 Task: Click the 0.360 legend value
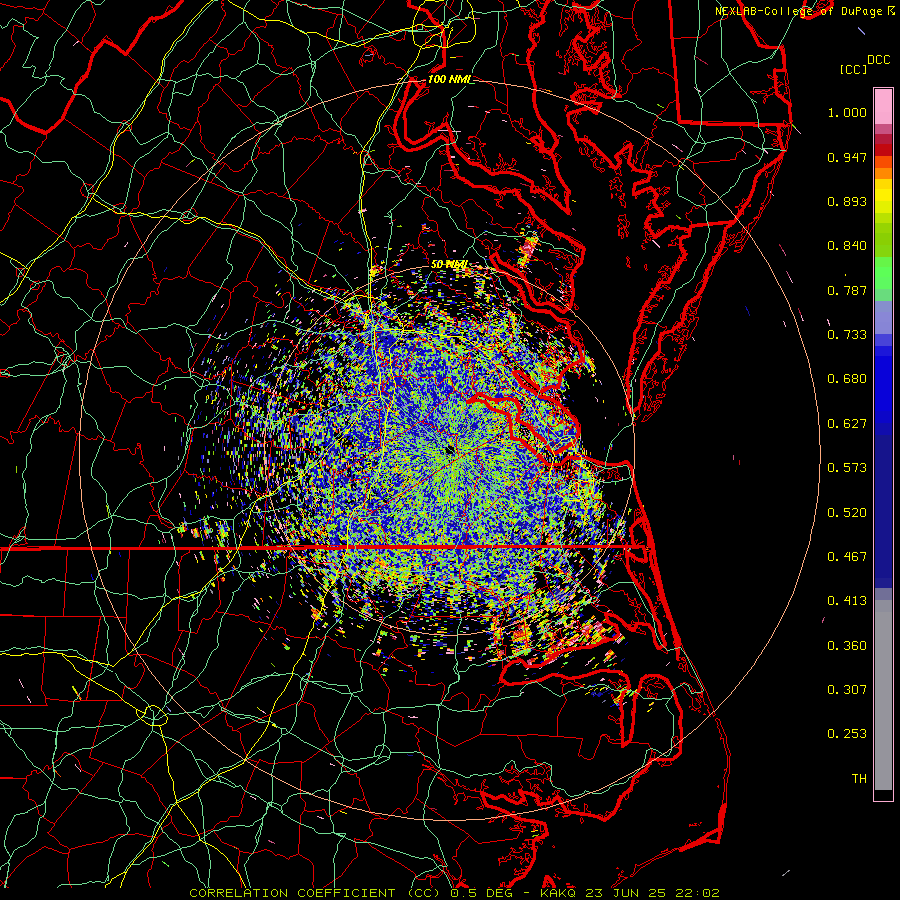point(847,646)
